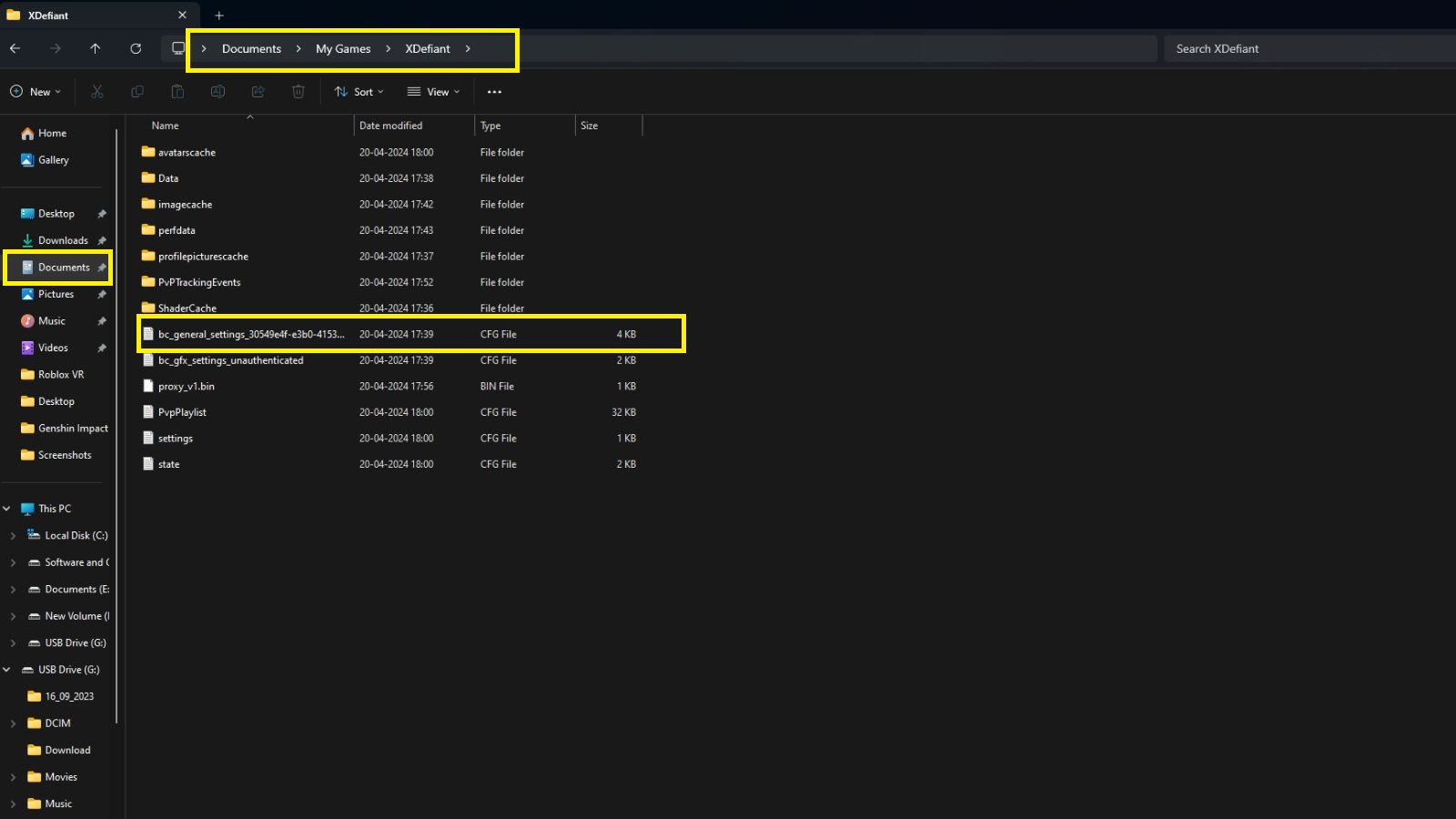Refresh the current folder view

(x=136, y=49)
